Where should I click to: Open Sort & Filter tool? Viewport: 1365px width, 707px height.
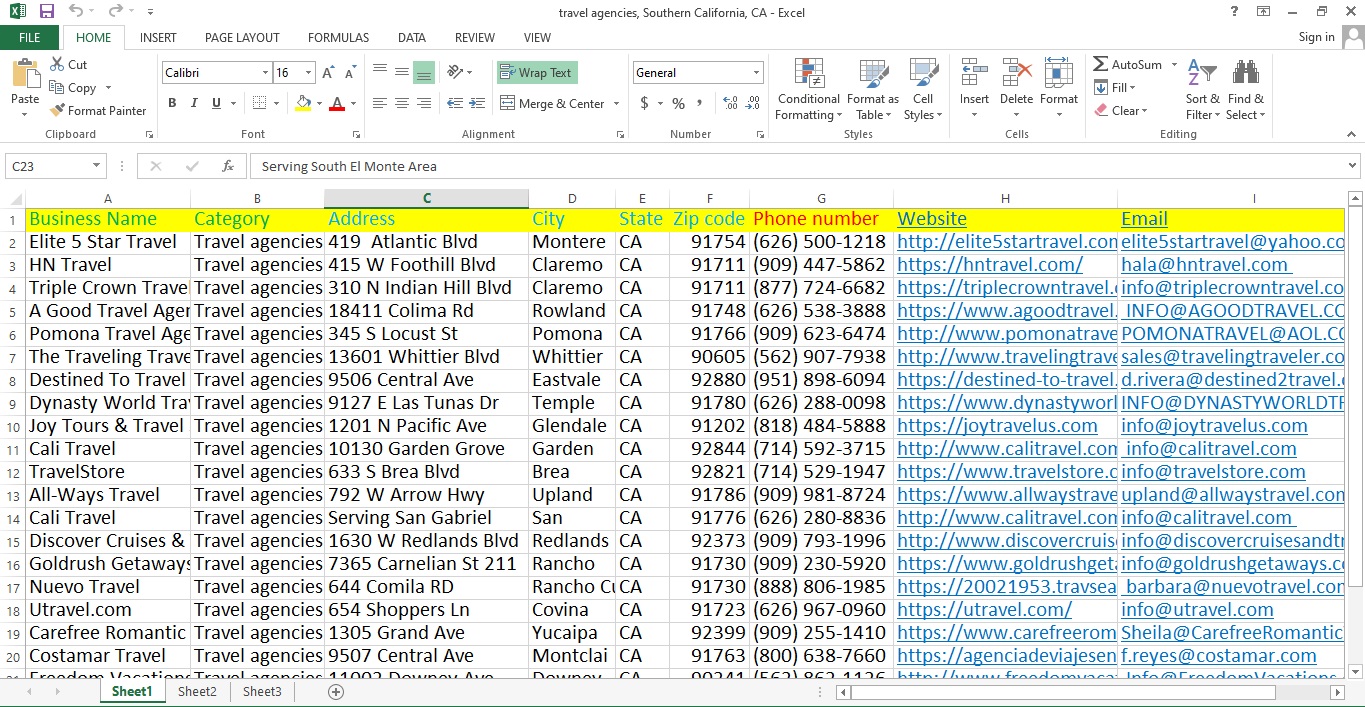(1202, 90)
